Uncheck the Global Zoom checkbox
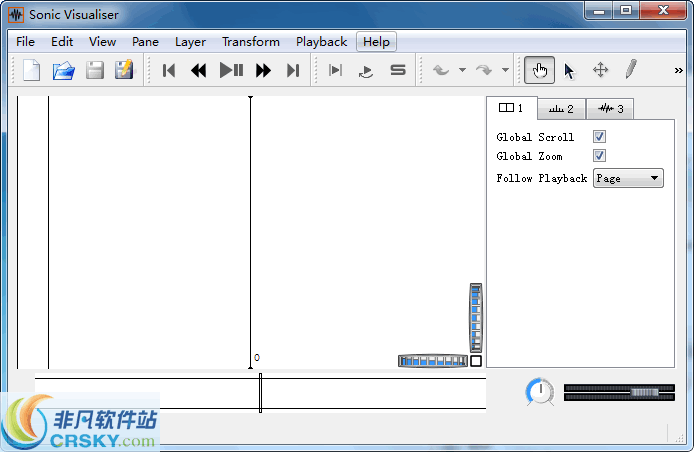Image resolution: width=694 pixels, height=452 pixels. pyautogui.click(x=599, y=156)
